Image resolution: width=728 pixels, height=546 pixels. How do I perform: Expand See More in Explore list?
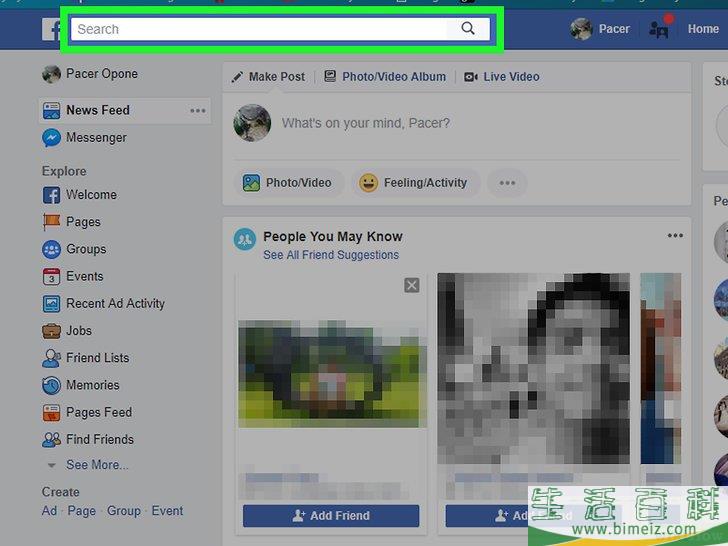[x=97, y=465]
